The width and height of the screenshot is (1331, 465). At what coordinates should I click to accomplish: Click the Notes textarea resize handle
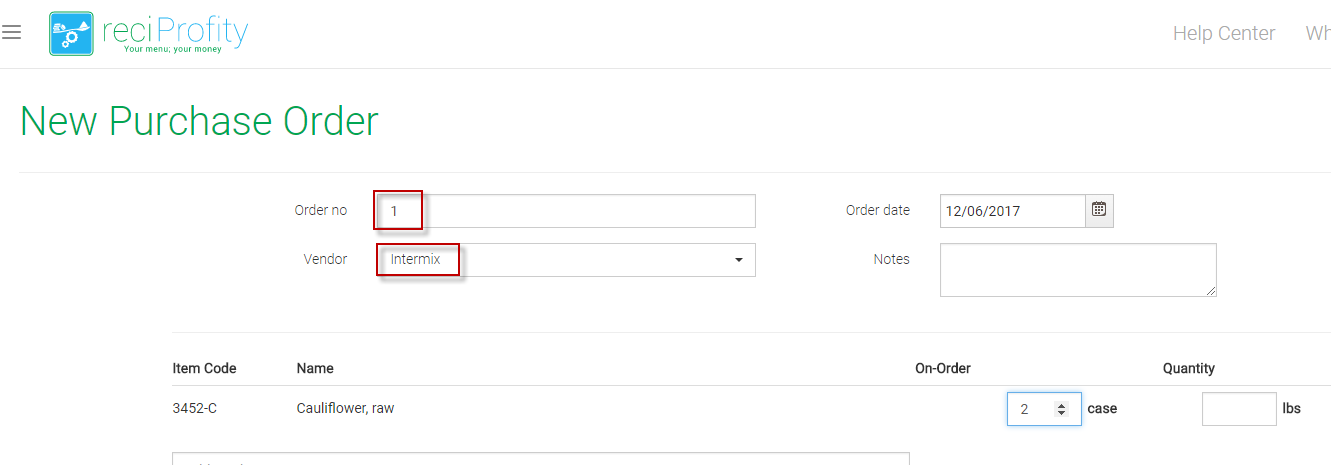[x=1211, y=291]
